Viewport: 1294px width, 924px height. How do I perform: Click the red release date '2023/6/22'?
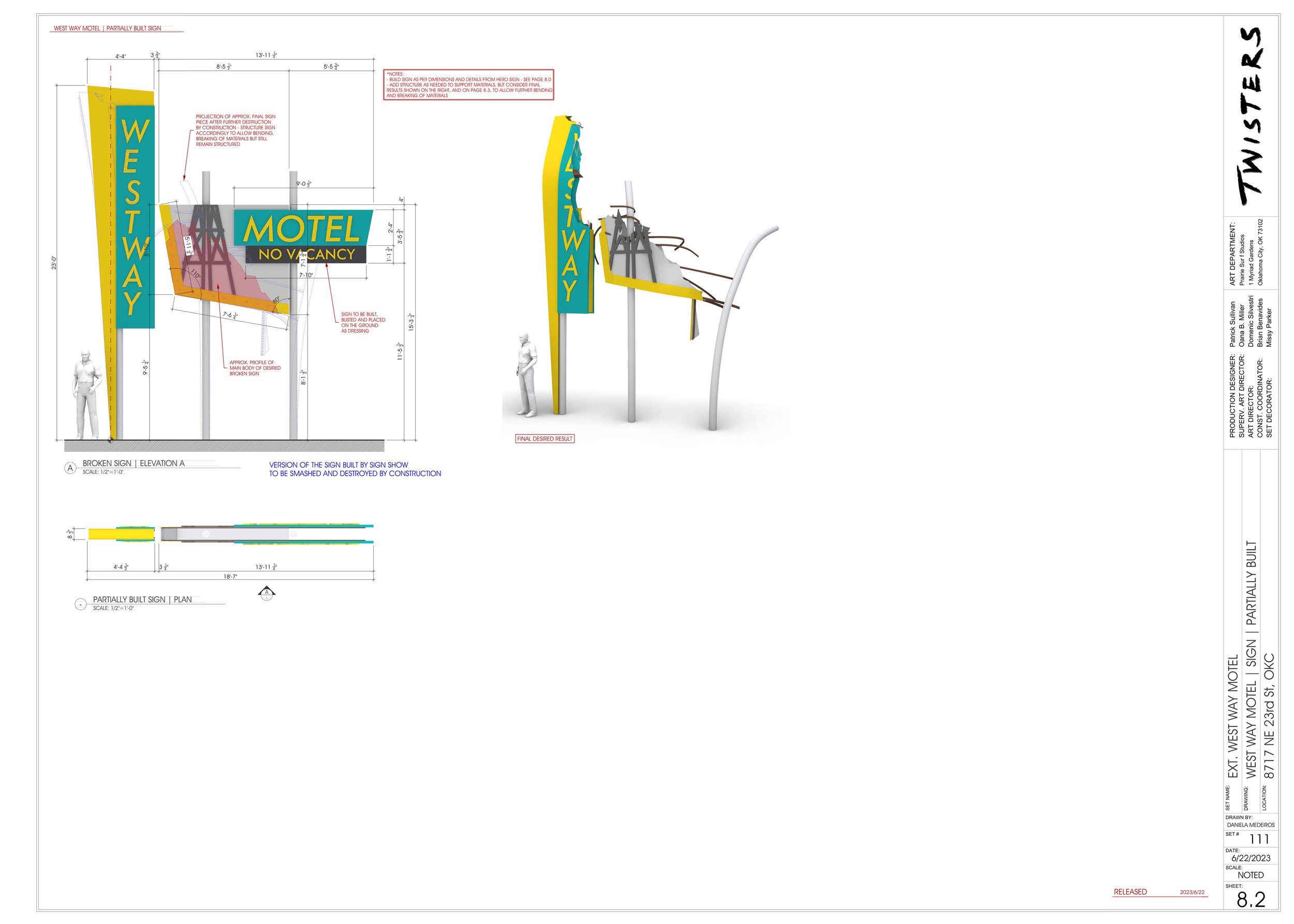coord(1193,892)
